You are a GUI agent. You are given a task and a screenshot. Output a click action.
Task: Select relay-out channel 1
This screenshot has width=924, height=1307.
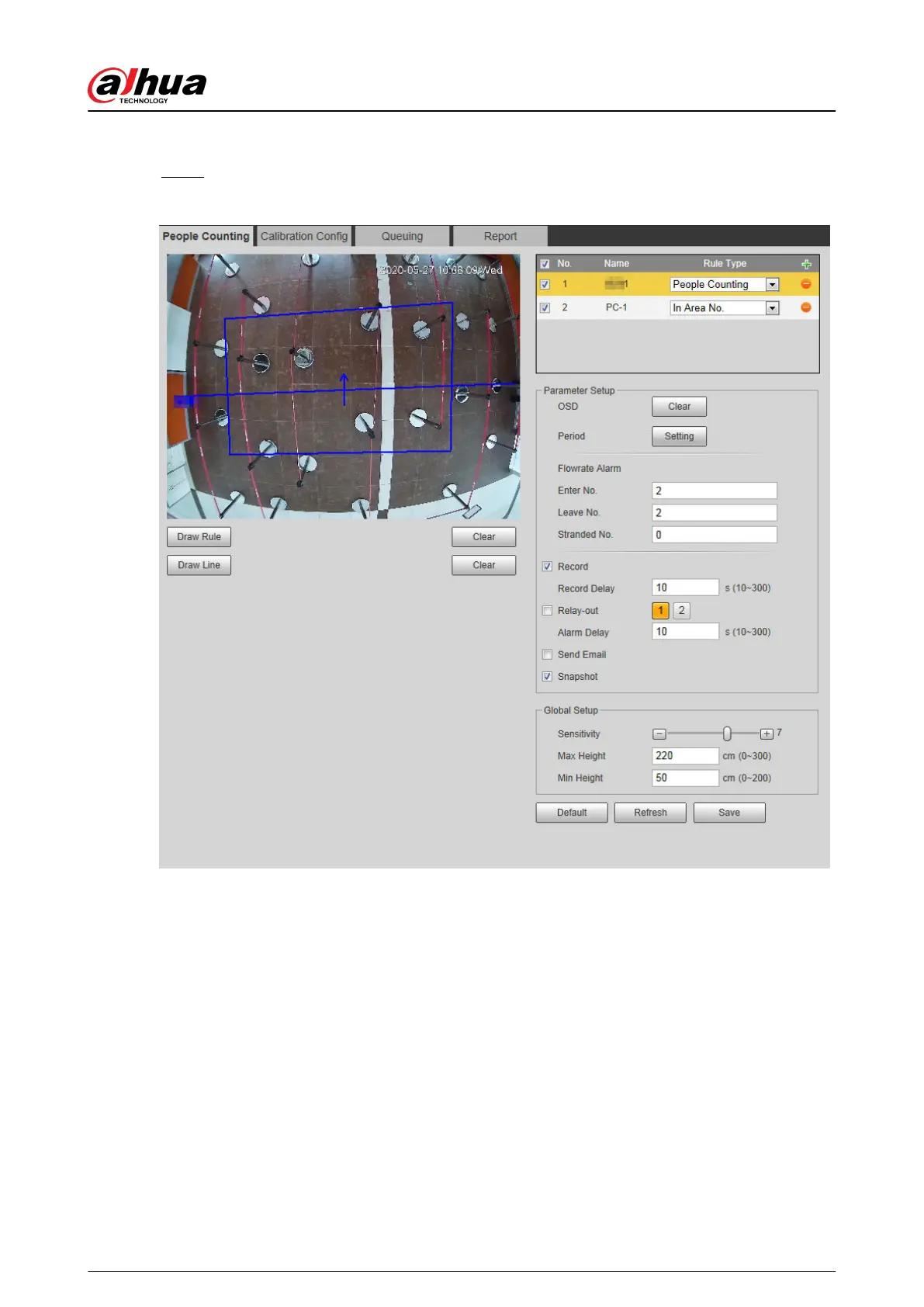click(x=661, y=611)
